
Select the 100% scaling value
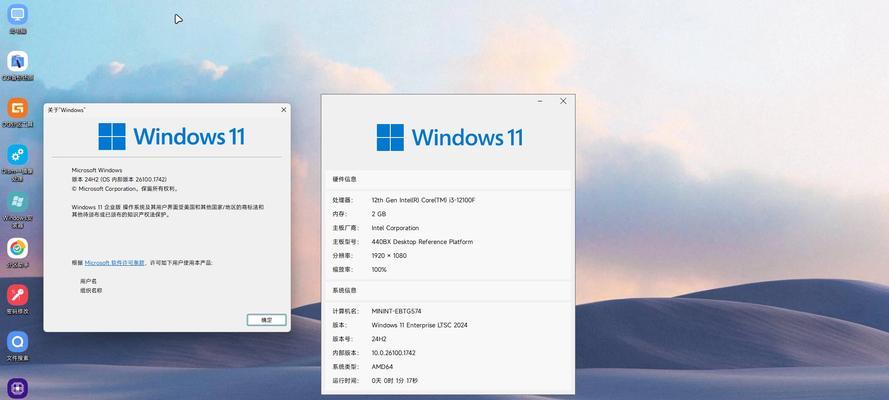click(379, 270)
